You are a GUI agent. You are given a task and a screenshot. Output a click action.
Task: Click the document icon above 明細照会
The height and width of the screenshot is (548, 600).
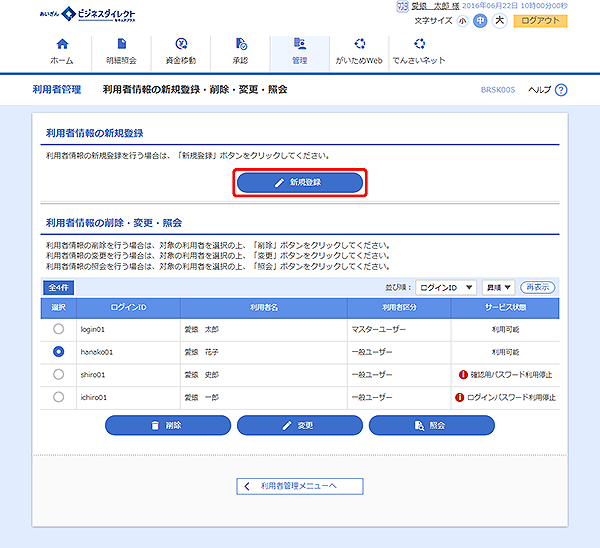(122, 44)
